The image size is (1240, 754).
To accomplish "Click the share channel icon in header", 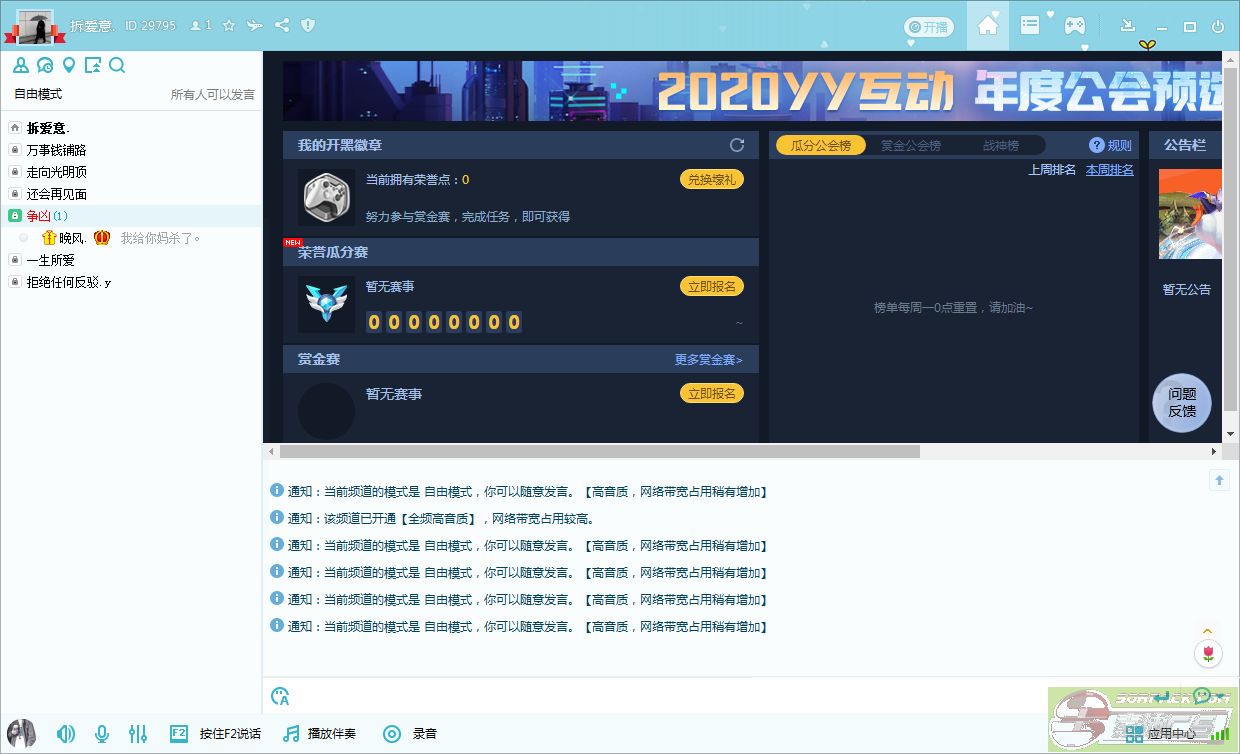I will [x=282, y=25].
